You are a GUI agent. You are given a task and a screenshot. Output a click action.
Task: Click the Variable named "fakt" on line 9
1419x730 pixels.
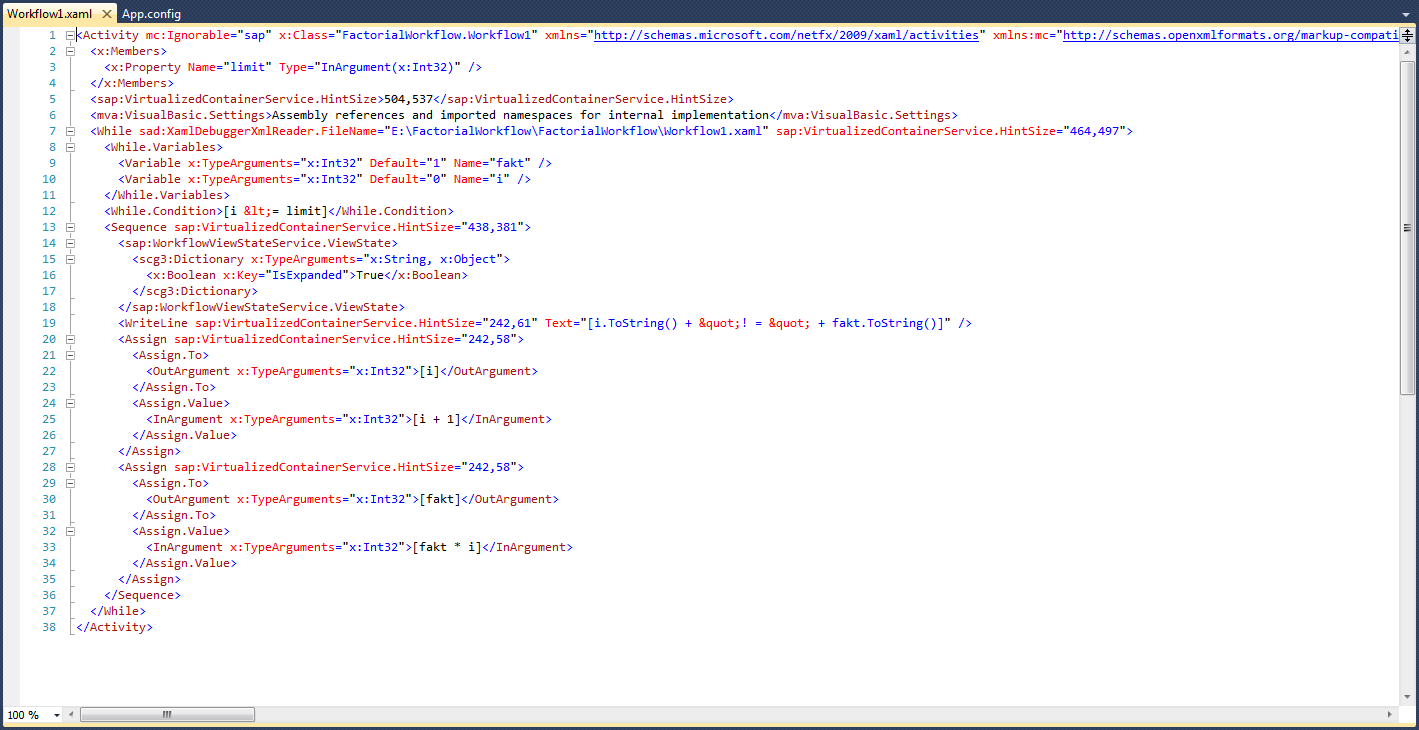point(335,163)
